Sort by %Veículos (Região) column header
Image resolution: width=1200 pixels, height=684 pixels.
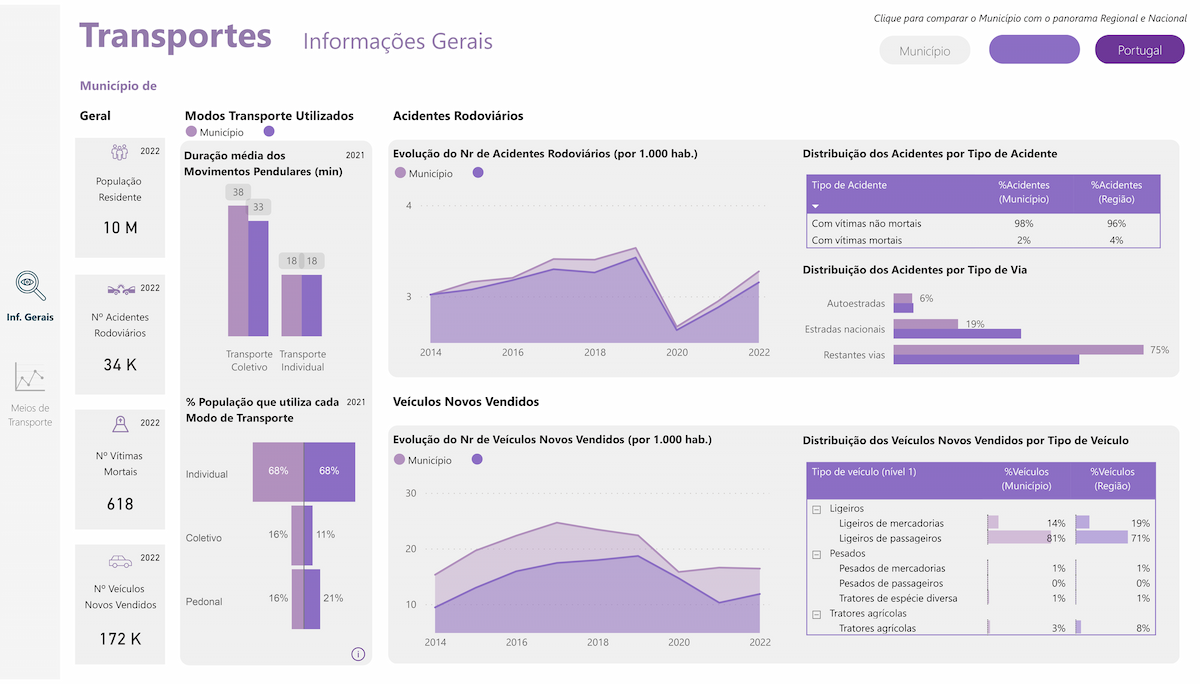pyautogui.click(x=1112, y=478)
